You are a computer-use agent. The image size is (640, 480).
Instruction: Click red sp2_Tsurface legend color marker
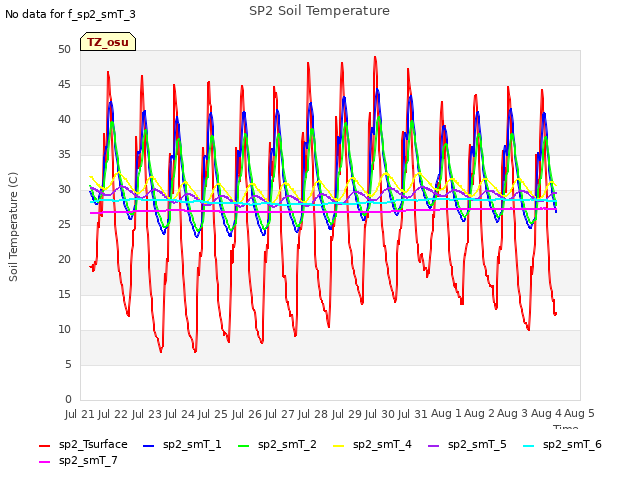point(44,446)
